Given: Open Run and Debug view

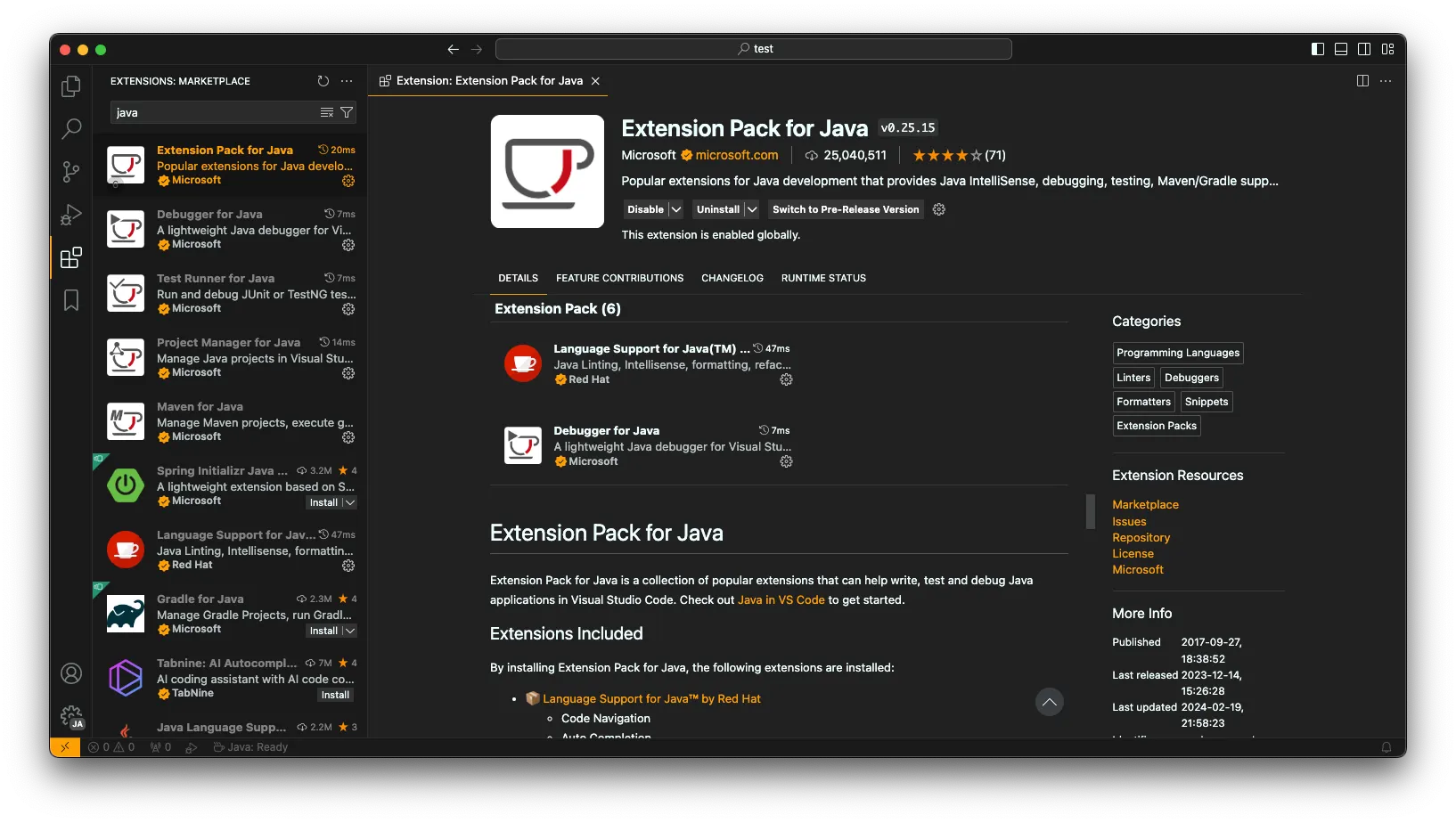Looking at the screenshot, I should (x=71, y=215).
